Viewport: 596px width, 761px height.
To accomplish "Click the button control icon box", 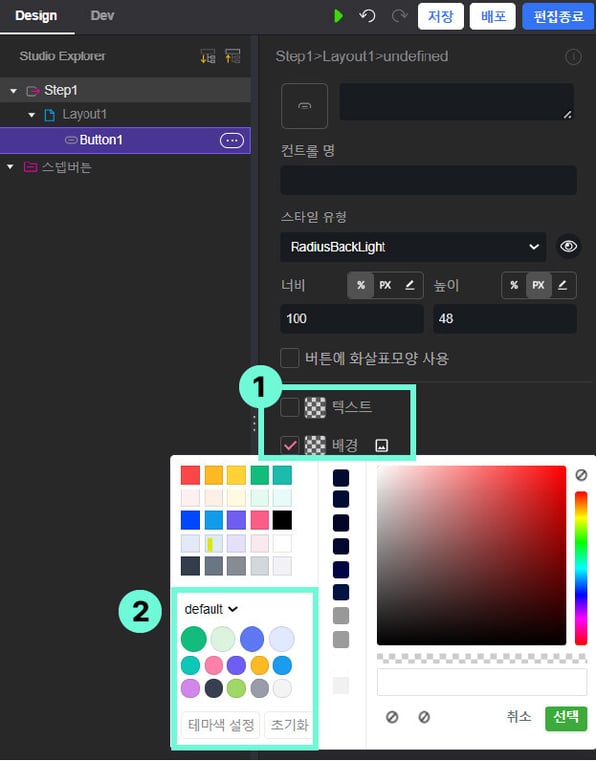I will 304,106.
